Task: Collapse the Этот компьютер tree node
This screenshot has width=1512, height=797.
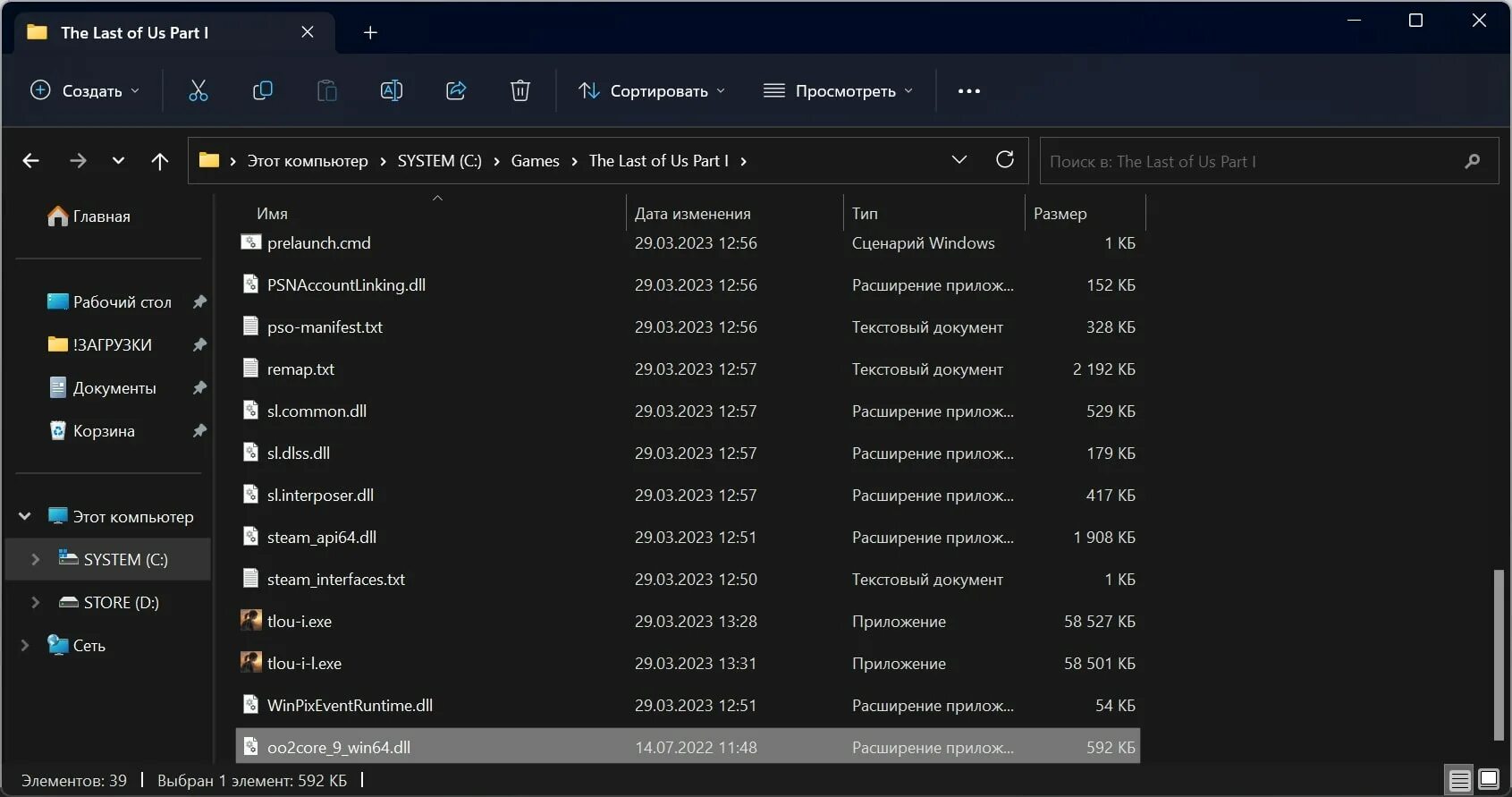Action: coord(25,516)
